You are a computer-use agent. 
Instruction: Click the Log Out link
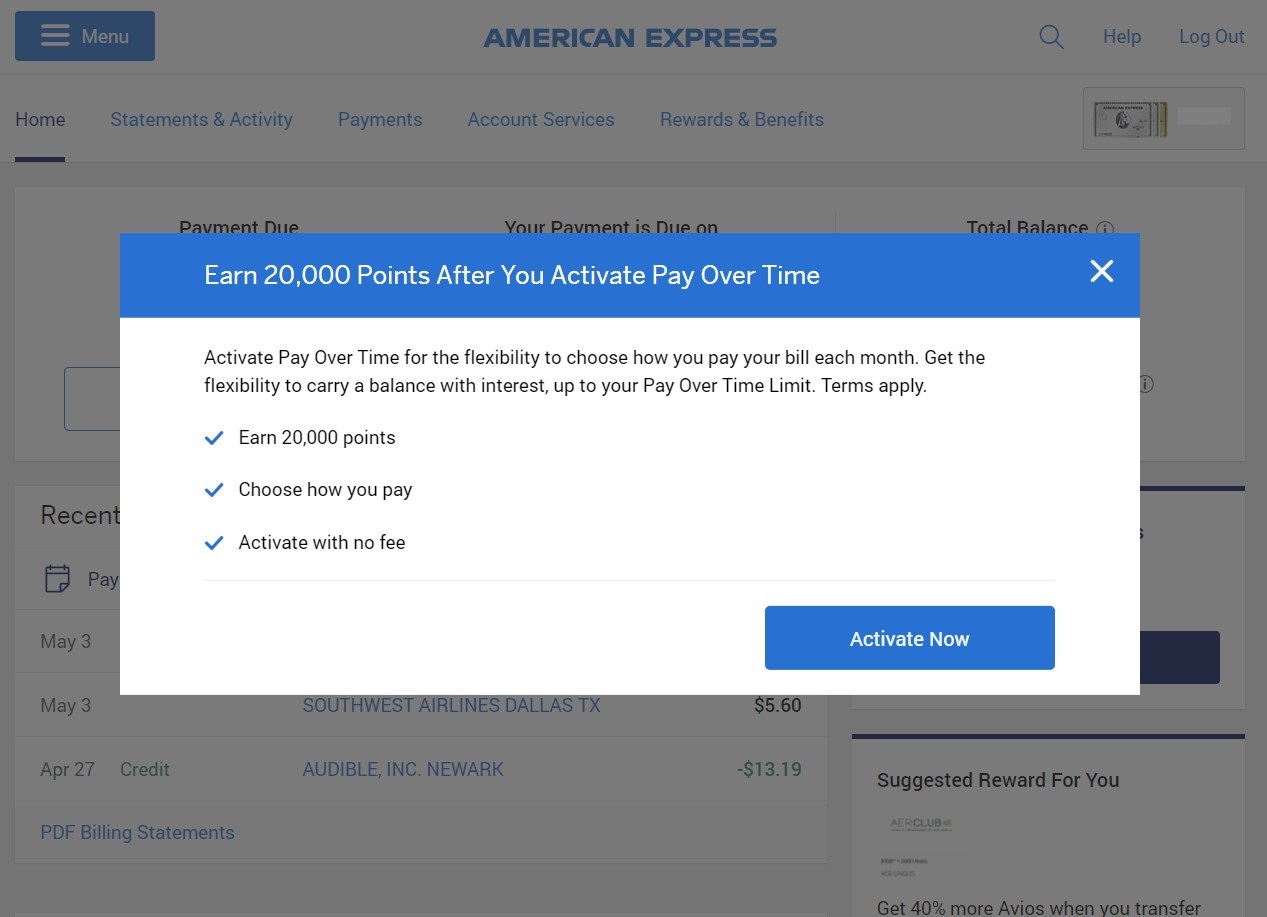pyautogui.click(x=1211, y=36)
